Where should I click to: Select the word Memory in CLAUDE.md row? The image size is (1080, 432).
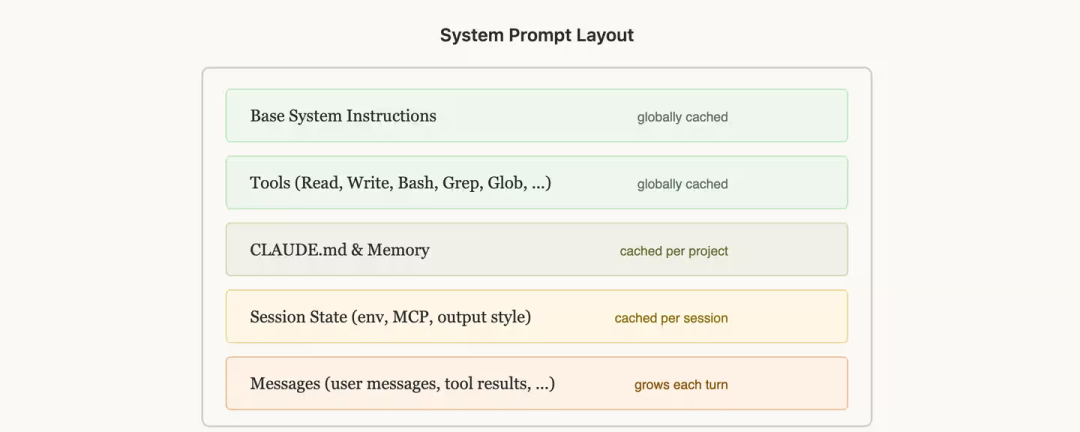pos(398,250)
